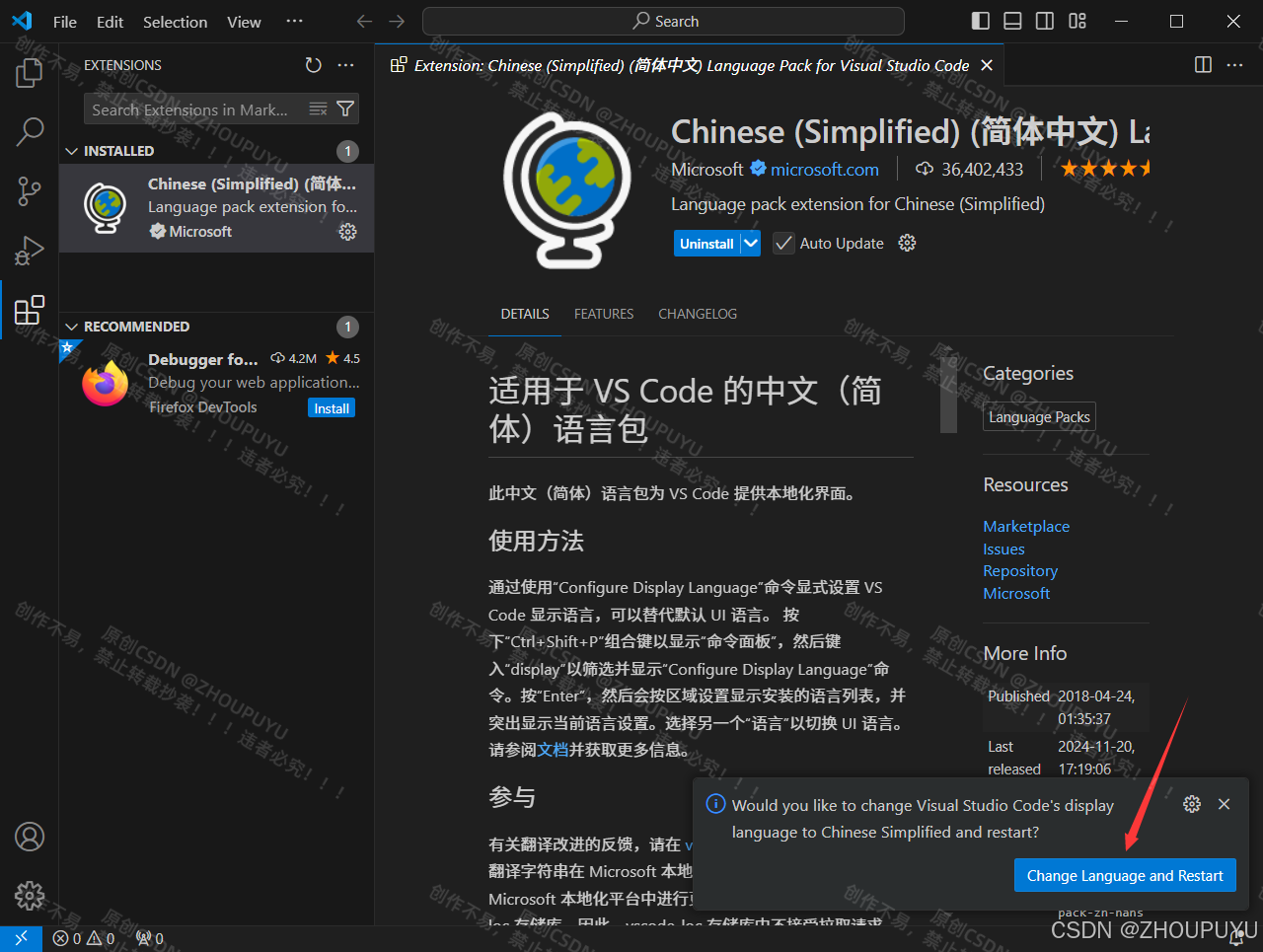
Task: Open editor more actions ellipsis
Action: [x=1234, y=65]
